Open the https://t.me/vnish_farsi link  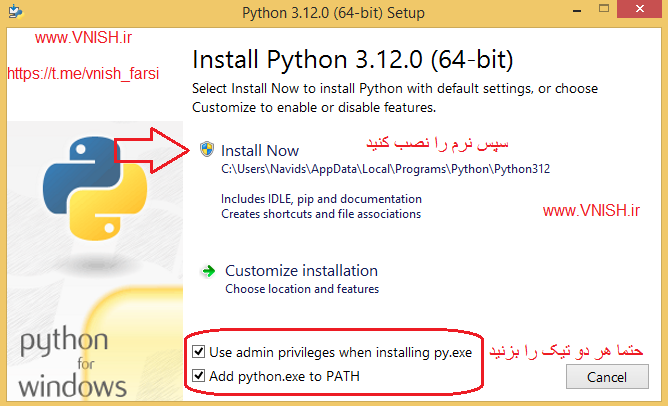point(83,74)
